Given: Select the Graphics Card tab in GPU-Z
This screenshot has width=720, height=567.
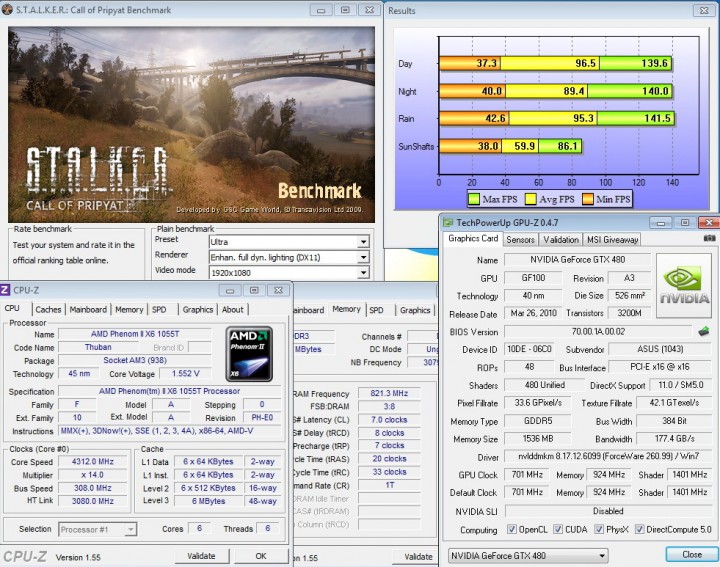Looking at the screenshot, I should (473, 238).
